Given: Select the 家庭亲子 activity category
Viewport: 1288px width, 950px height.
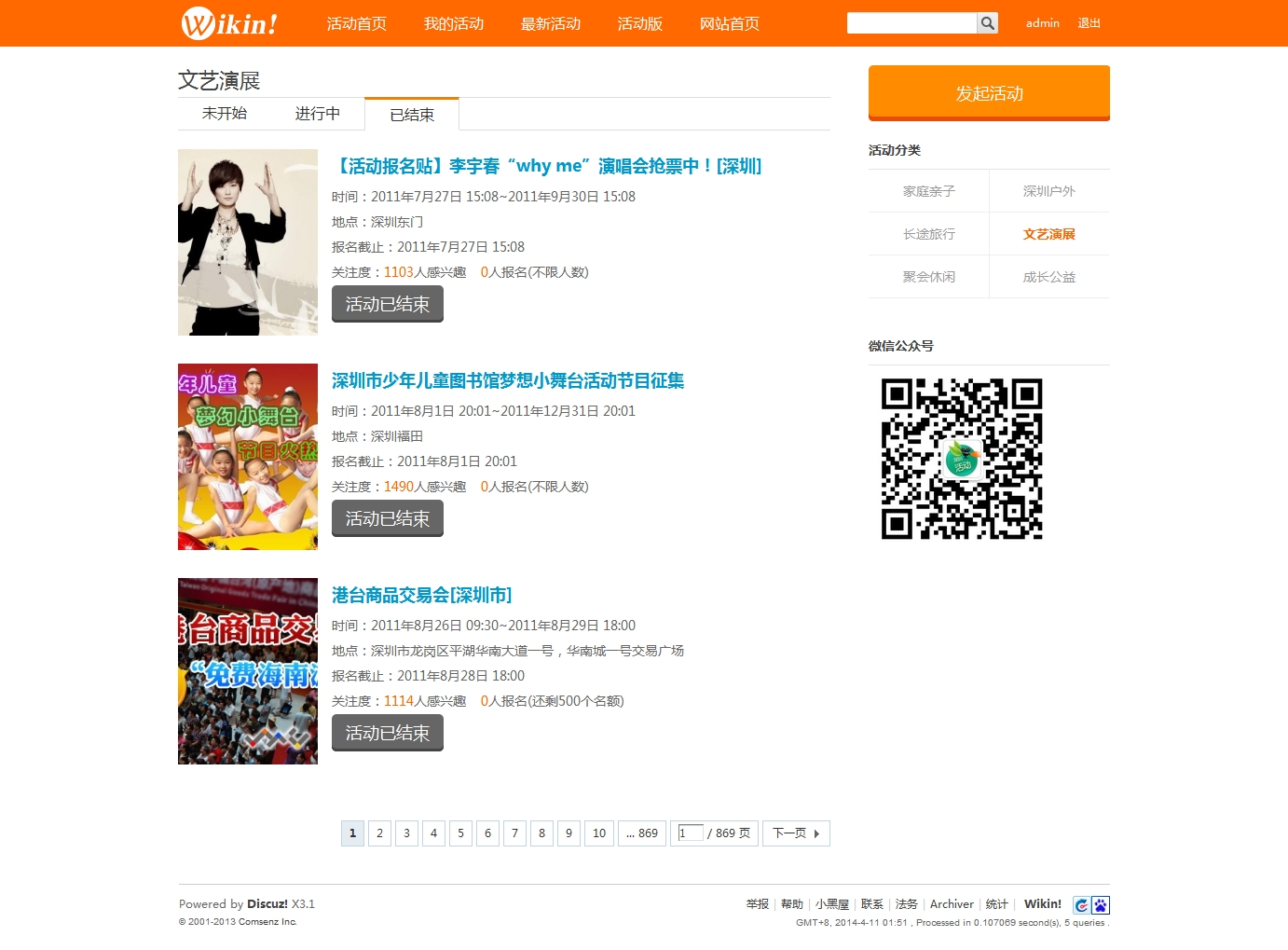Looking at the screenshot, I should pyautogui.click(x=927, y=190).
